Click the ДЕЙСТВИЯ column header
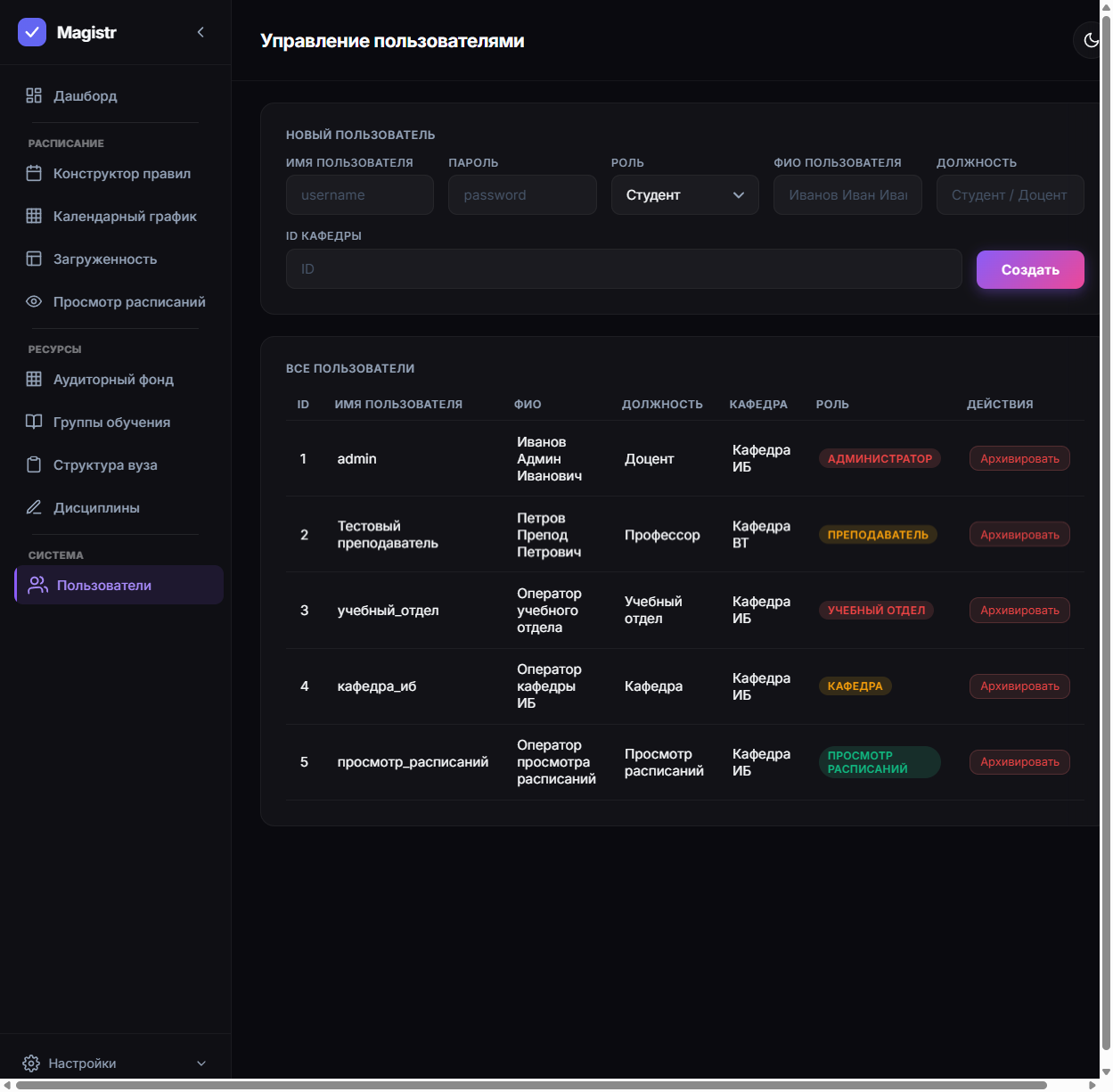1113x1092 pixels. point(1000,404)
